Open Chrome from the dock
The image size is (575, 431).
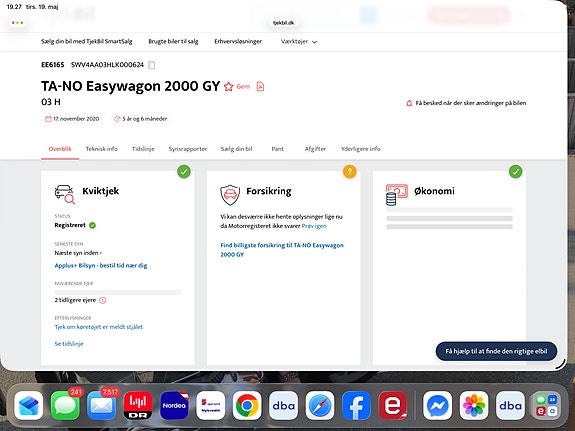coord(247,405)
